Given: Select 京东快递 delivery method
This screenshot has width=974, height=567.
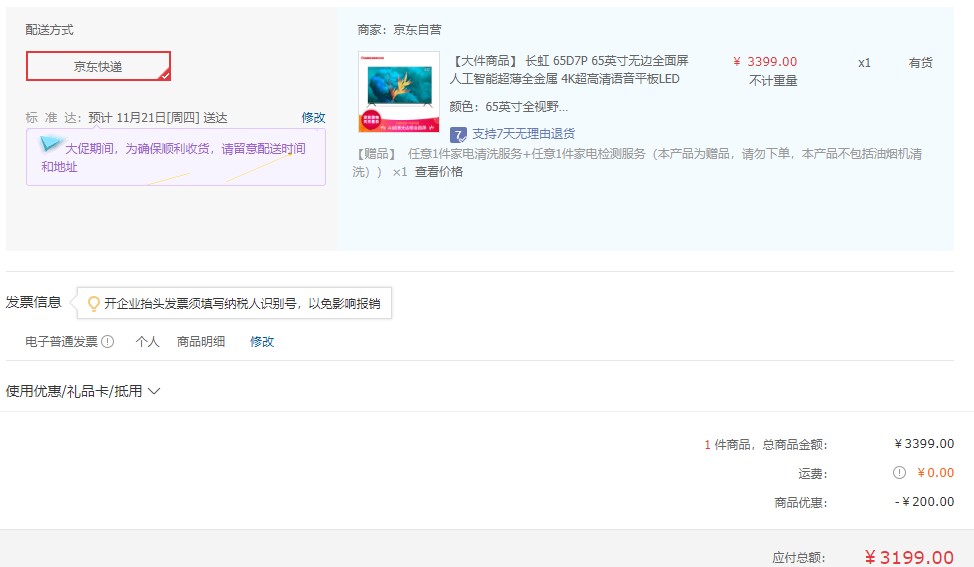Looking at the screenshot, I should click(98, 66).
